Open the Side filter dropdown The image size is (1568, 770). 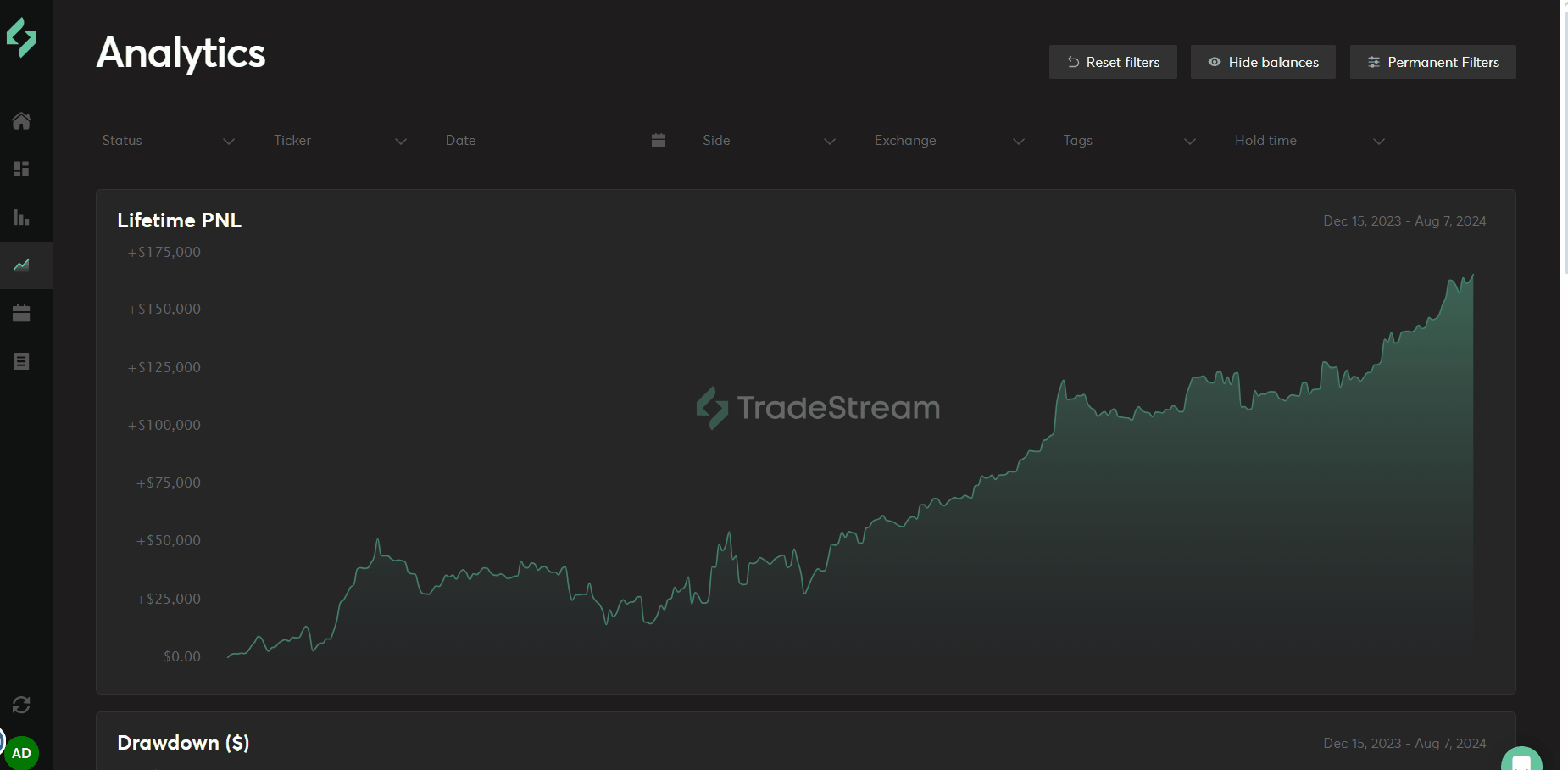[769, 141]
